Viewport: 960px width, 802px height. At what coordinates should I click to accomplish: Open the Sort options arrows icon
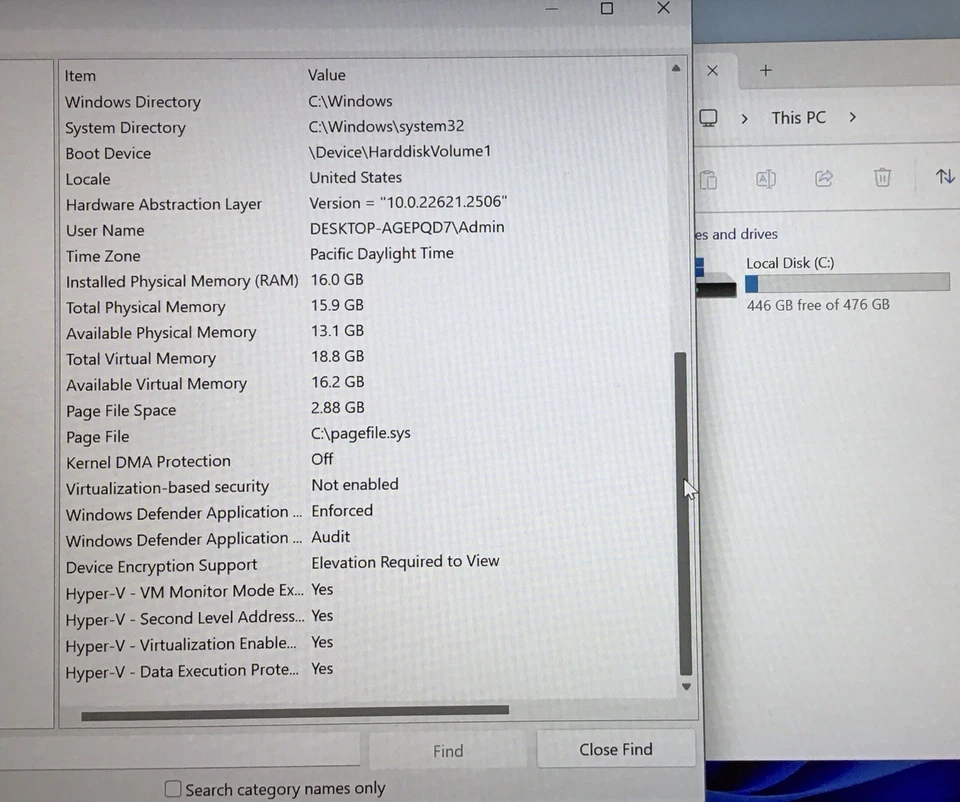coord(944,177)
